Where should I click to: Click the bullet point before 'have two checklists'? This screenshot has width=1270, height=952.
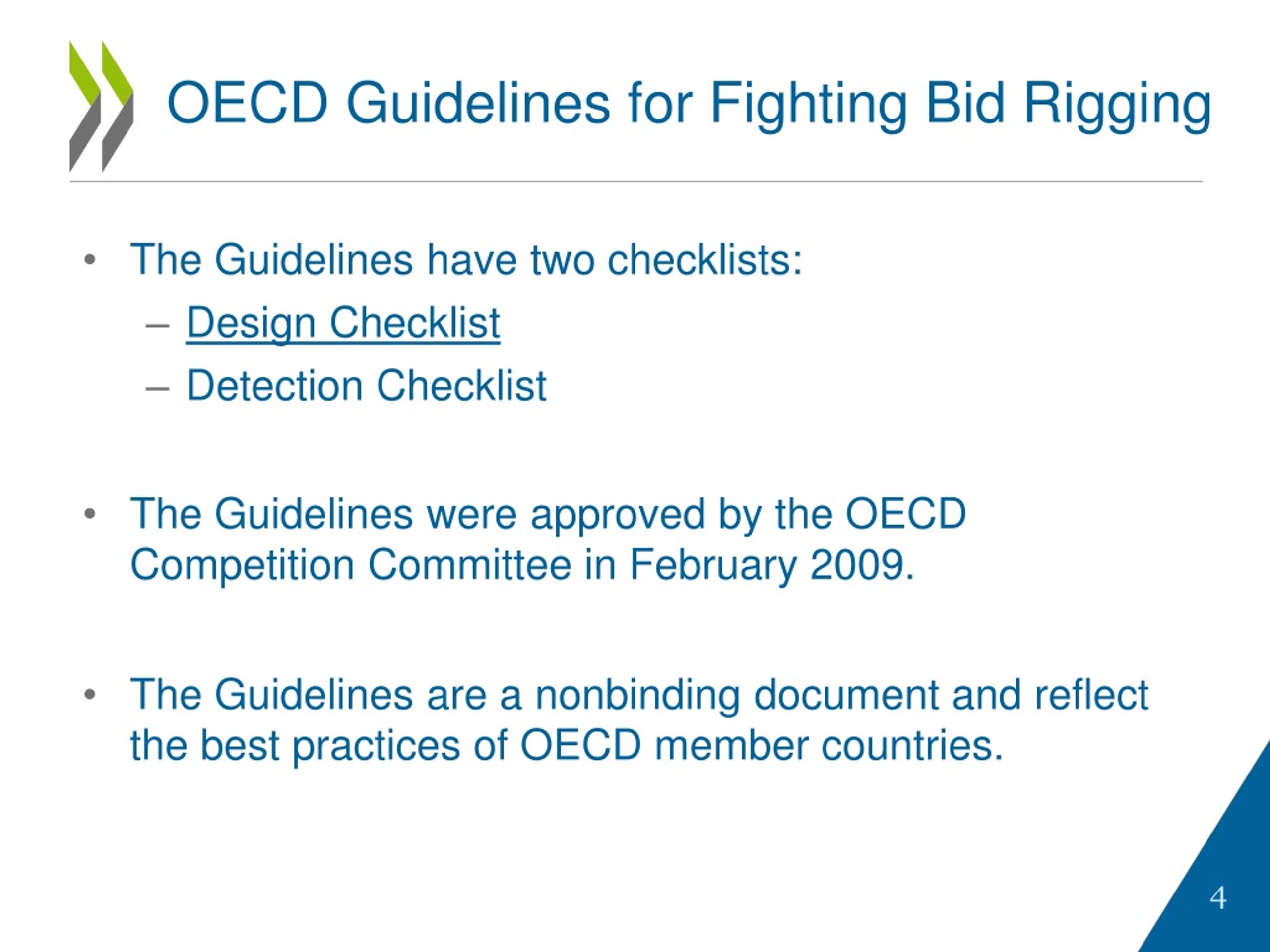pyautogui.click(x=90, y=260)
